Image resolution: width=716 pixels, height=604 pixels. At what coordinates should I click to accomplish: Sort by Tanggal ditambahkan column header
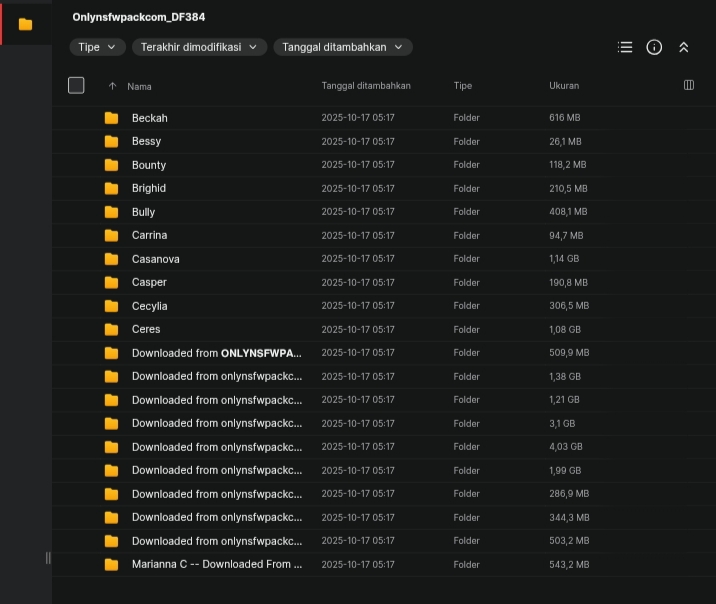[366, 86]
